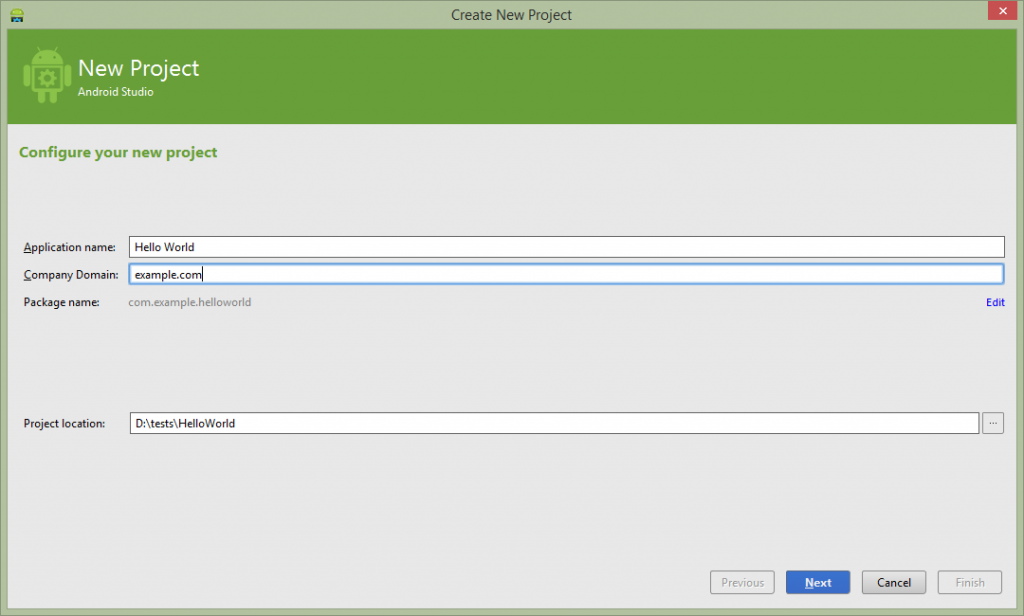
Task: Click the Finish button
Action: (x=969, y=582)
